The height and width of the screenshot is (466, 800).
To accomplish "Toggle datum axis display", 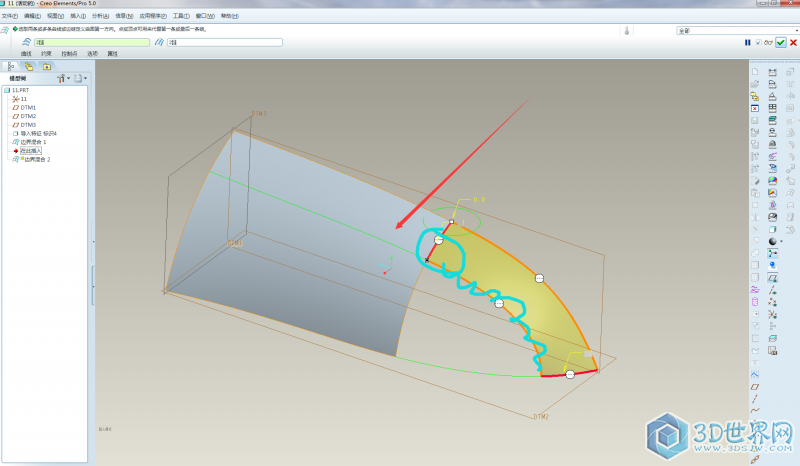I will [772, 290].
